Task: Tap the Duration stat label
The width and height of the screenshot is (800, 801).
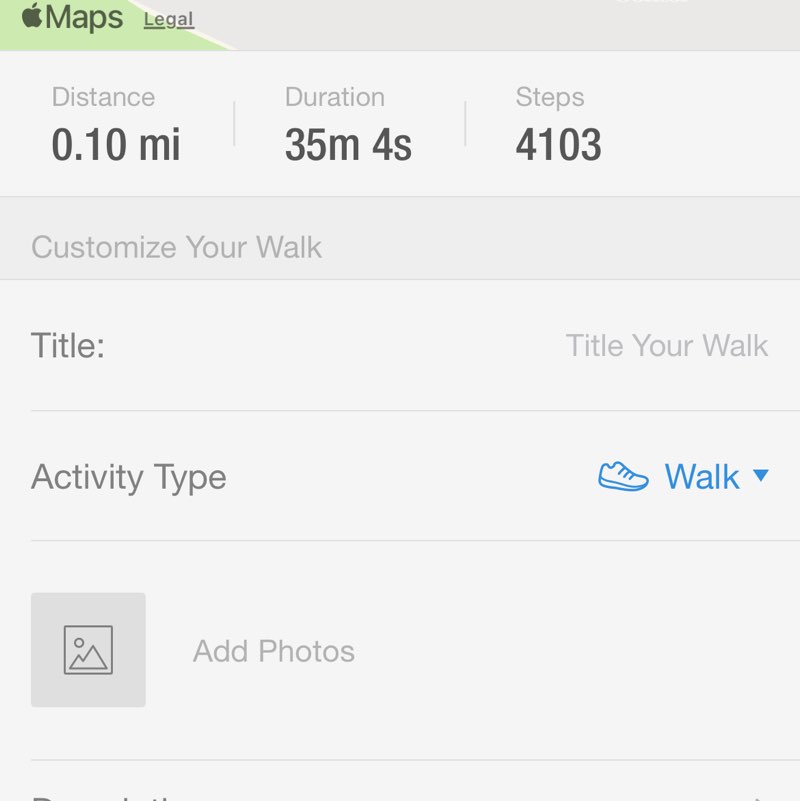Action: [334, 97]
